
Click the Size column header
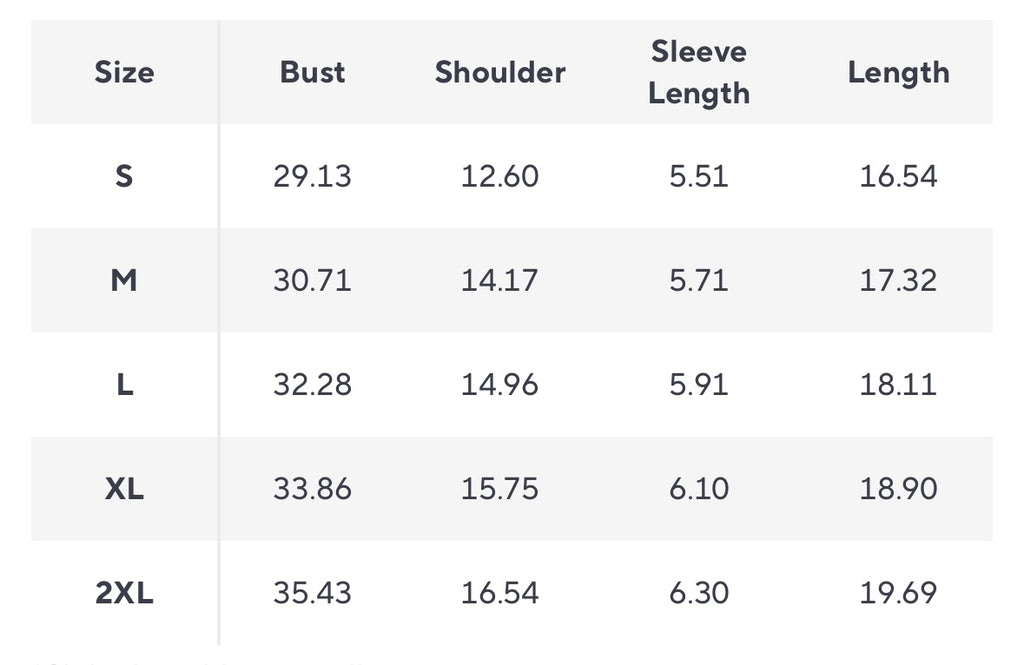(x=124, y=72)
